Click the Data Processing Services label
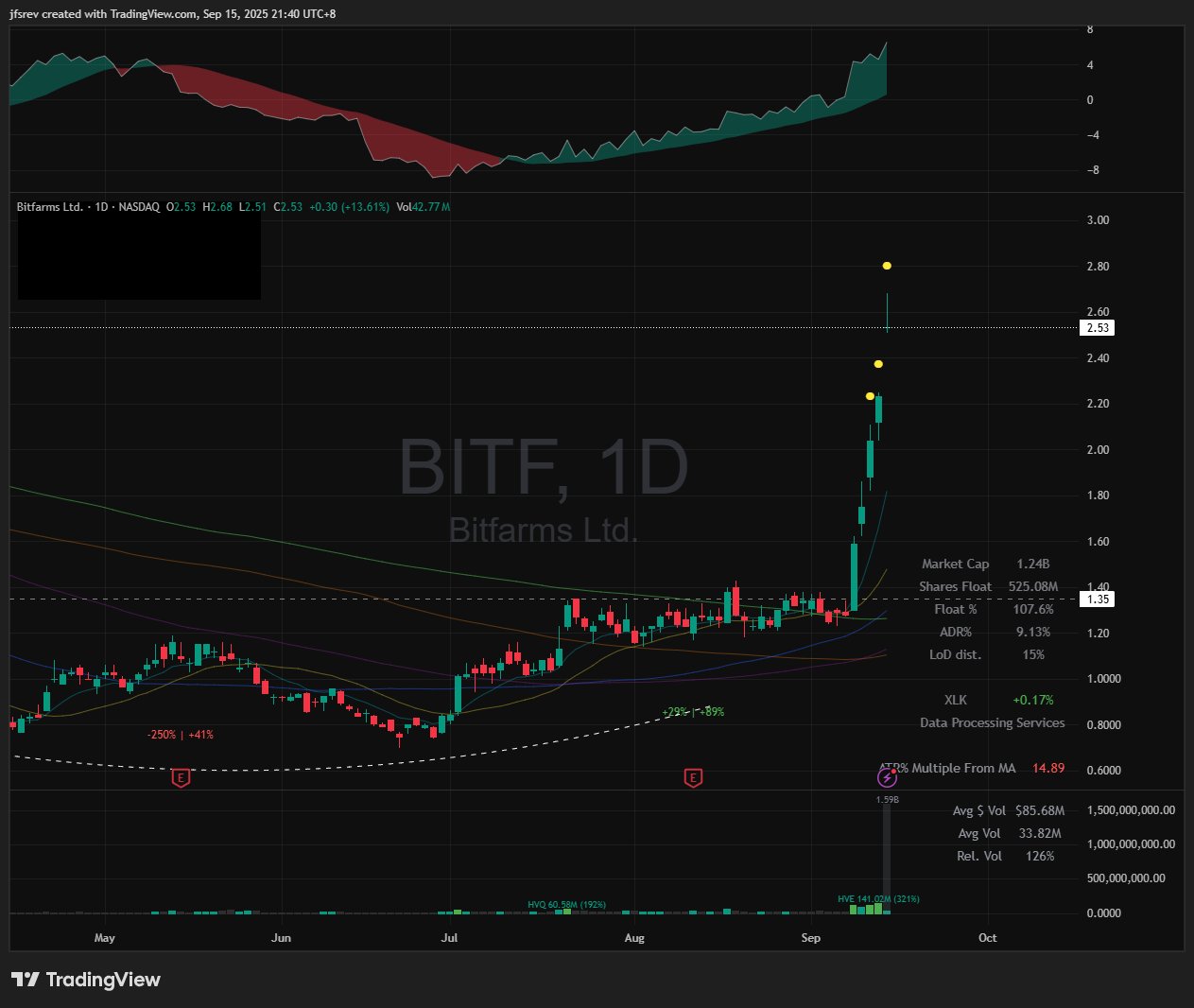Screen dimensions: 1194x1008 993,722
